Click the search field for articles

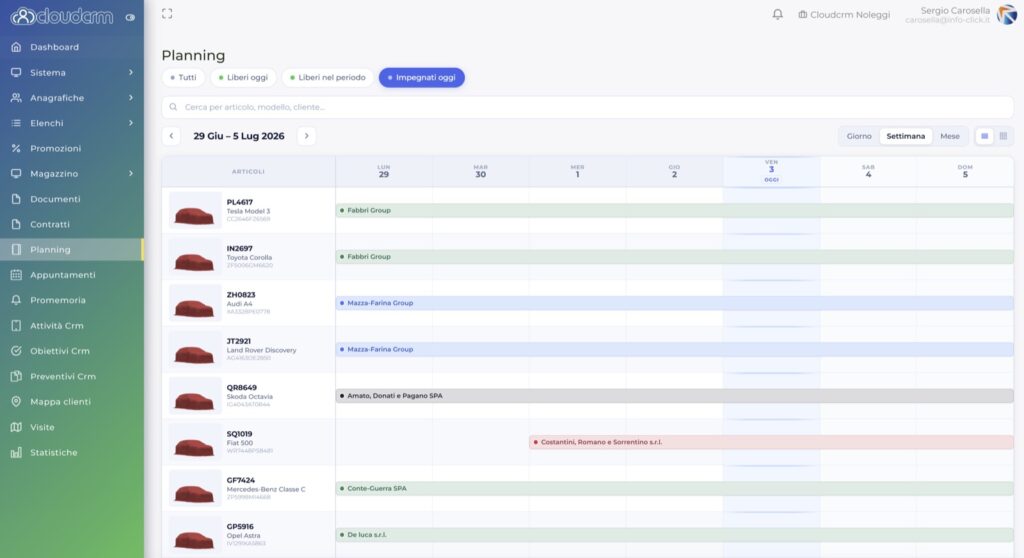tap(588, 107)
